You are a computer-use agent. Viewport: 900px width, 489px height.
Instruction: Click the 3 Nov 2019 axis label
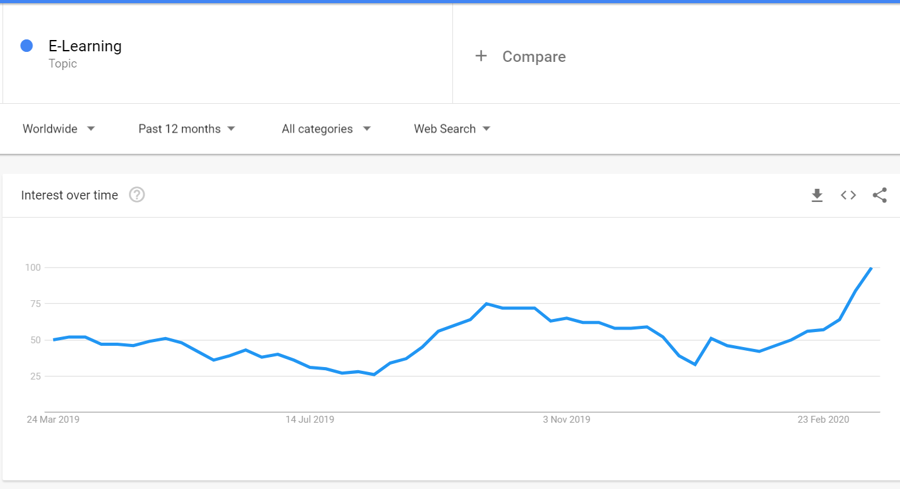point(567,420)
